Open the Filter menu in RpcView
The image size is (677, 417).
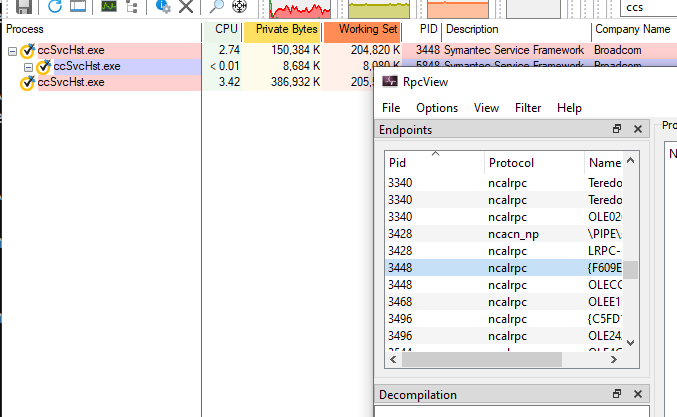click(x=528, y=108)
